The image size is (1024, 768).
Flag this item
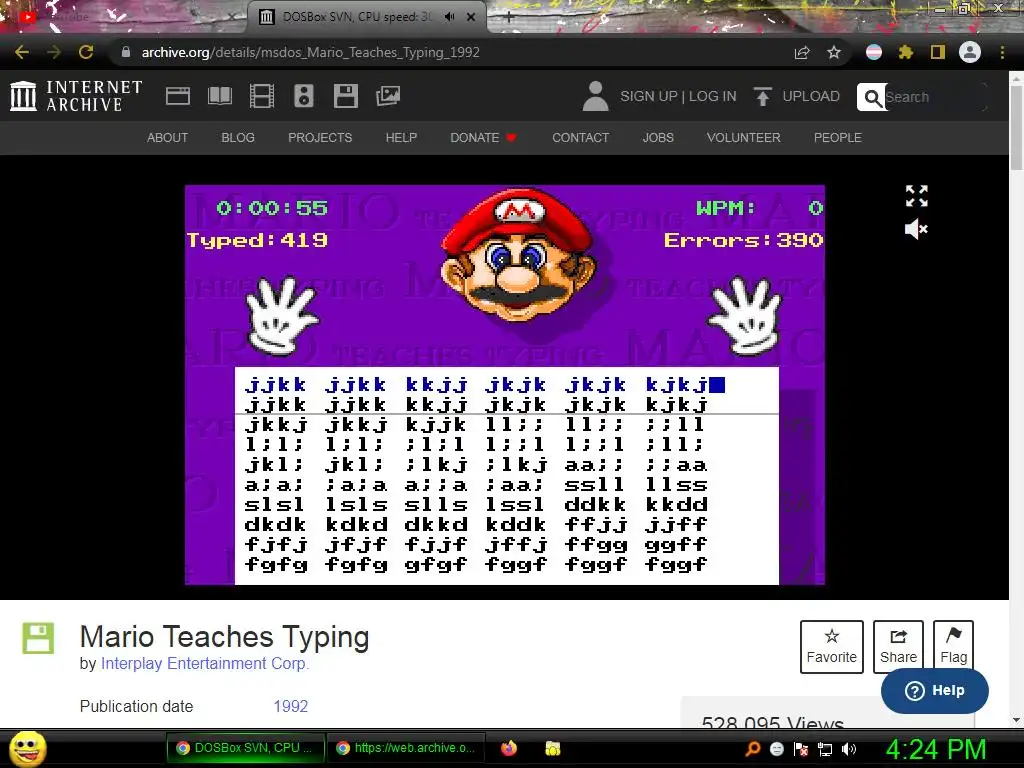pos(953,647)
